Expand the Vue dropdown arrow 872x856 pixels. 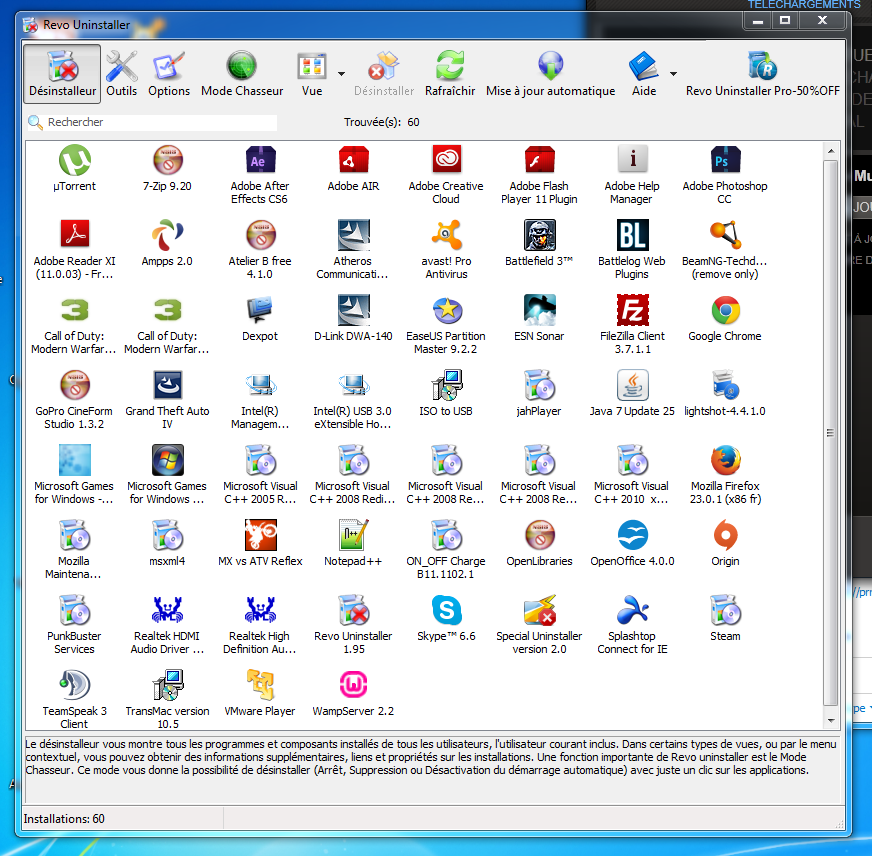[x=341, y=73]
